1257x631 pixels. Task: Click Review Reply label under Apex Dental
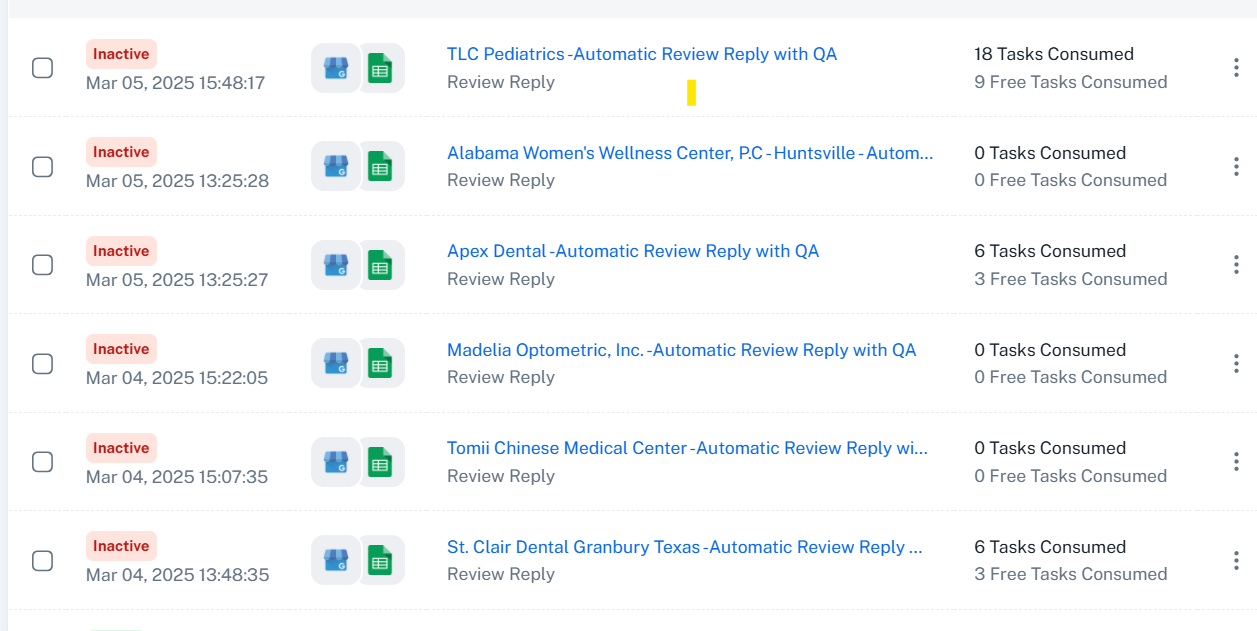(x=501, y=279)
